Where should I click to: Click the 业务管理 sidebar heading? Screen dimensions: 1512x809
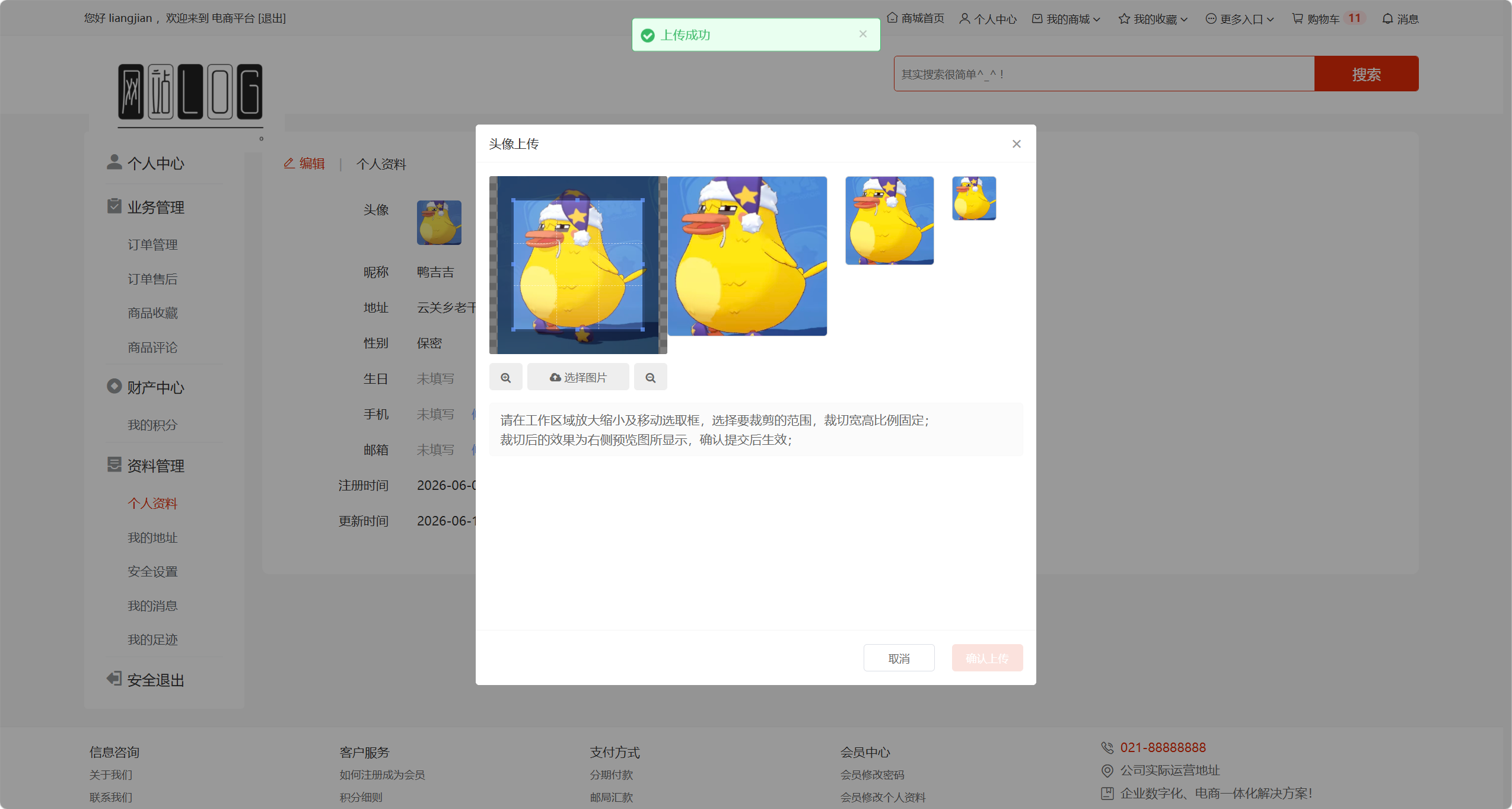pos(146,207)
